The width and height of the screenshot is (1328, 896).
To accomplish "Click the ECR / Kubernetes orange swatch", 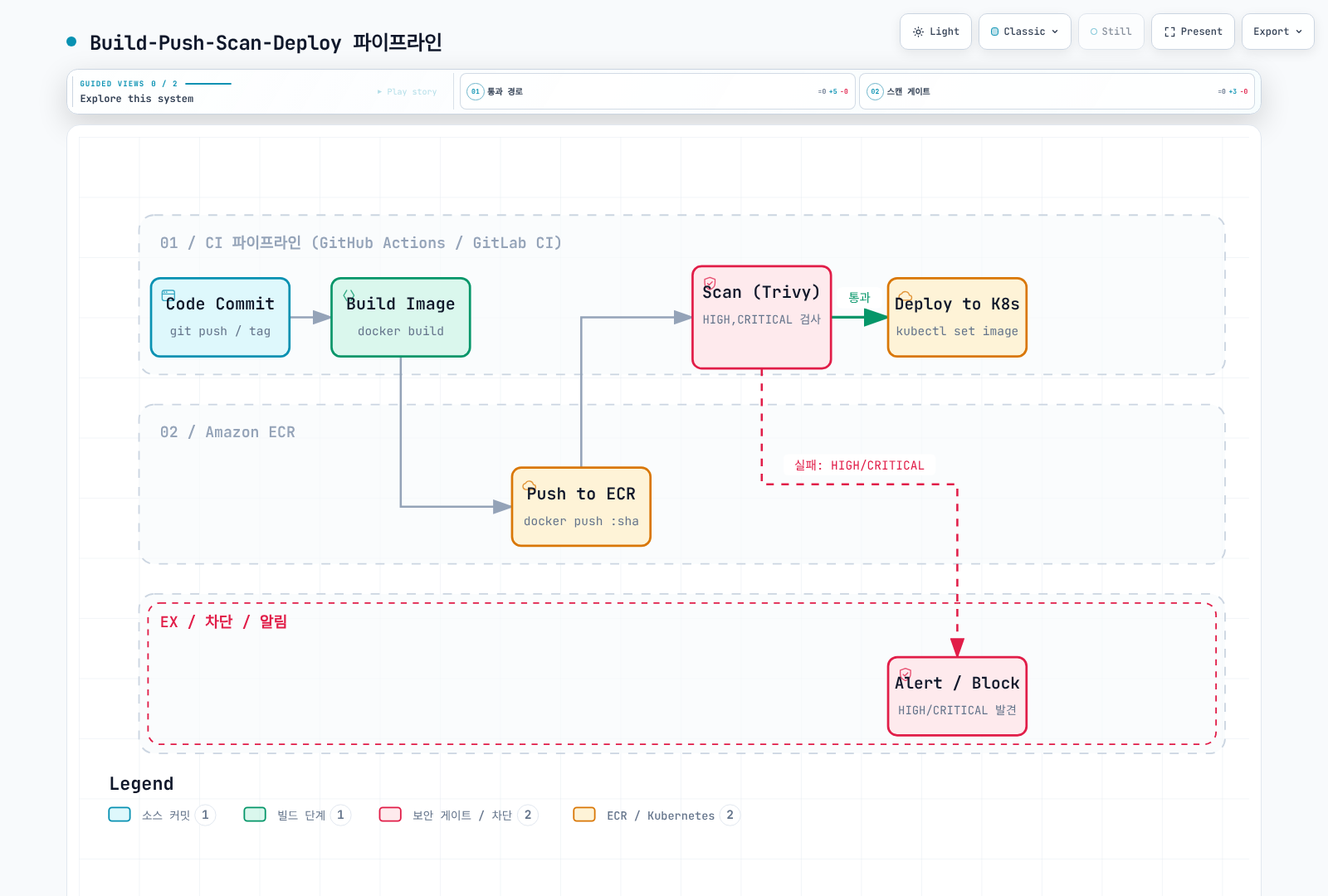I will pos(584,815).
